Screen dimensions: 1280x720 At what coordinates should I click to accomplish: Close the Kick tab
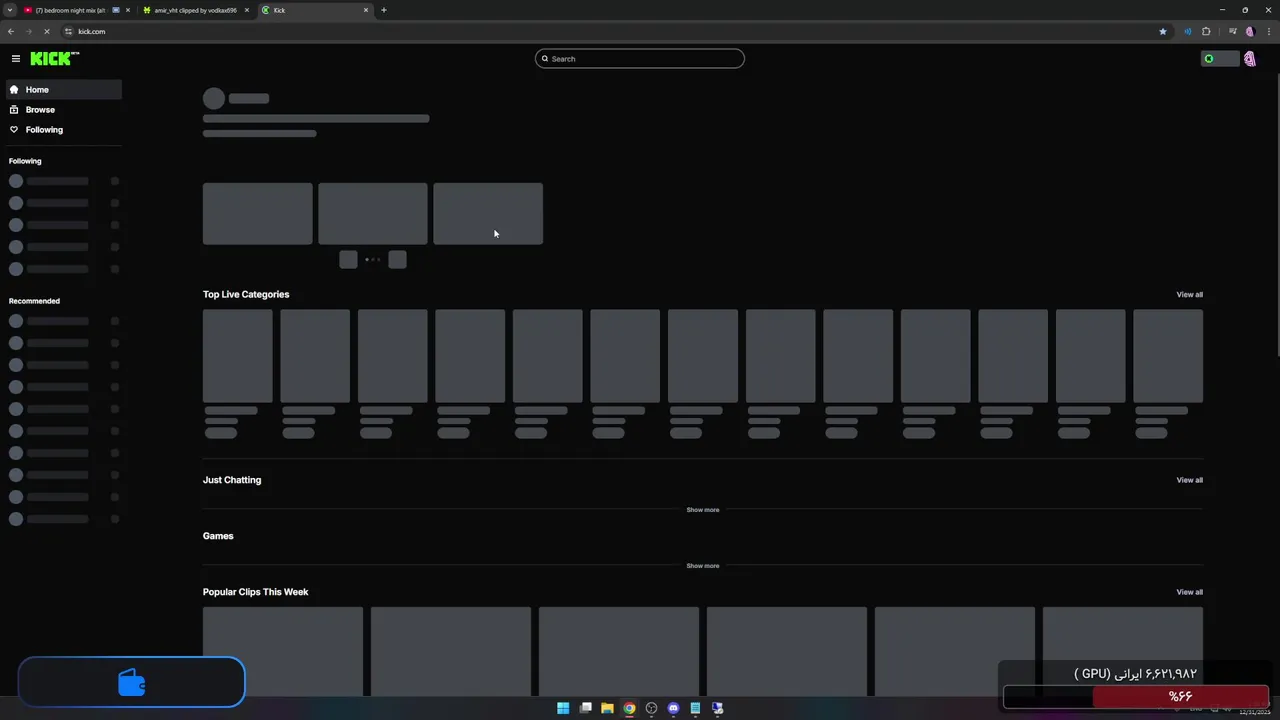(366, 10)
